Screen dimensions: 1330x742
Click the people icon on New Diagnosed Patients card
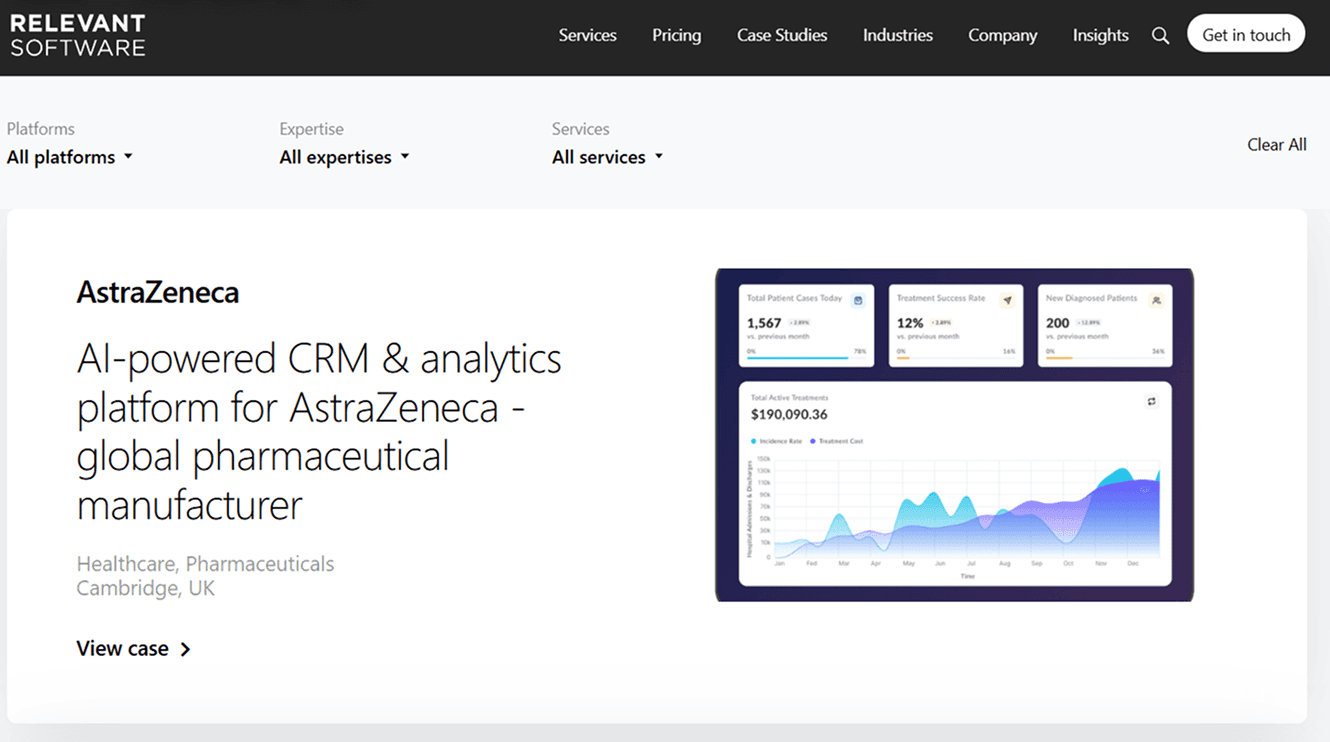click(1156, 299)
